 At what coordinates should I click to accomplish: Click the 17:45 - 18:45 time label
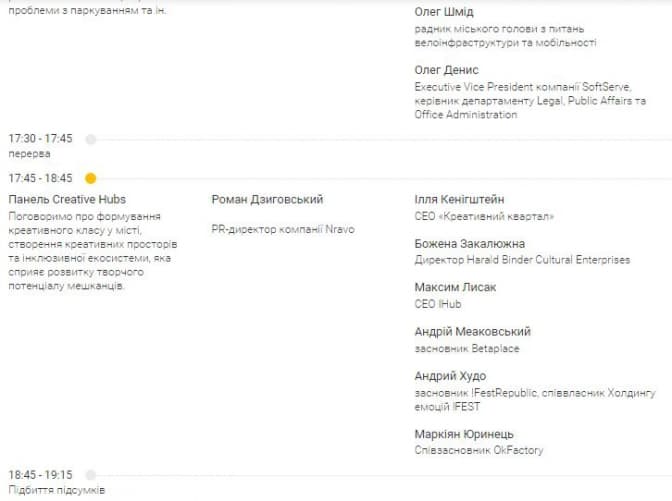[x=41, y=178]
